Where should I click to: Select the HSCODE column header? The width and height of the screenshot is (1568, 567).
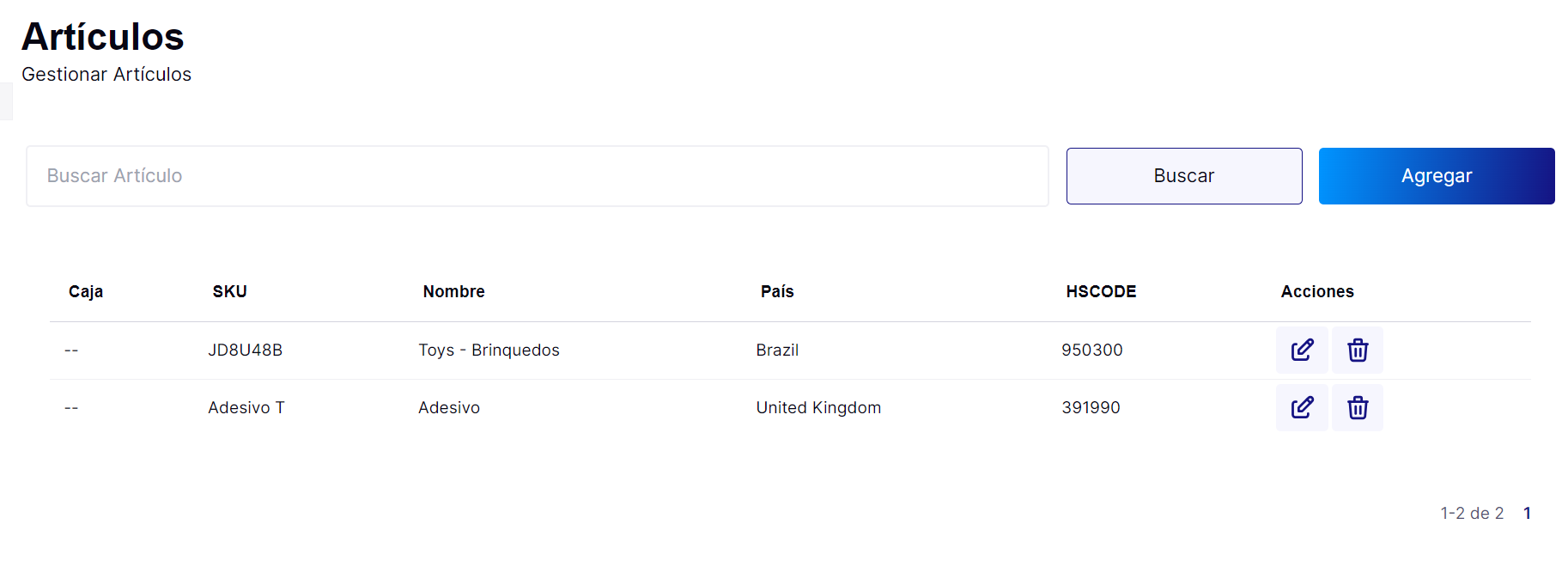pyautogui.click(x=1101, y=291)
